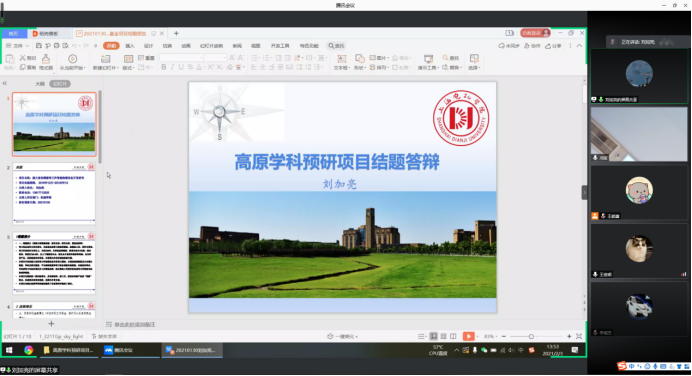Open the Insert ribbon tab

[130, 45]
